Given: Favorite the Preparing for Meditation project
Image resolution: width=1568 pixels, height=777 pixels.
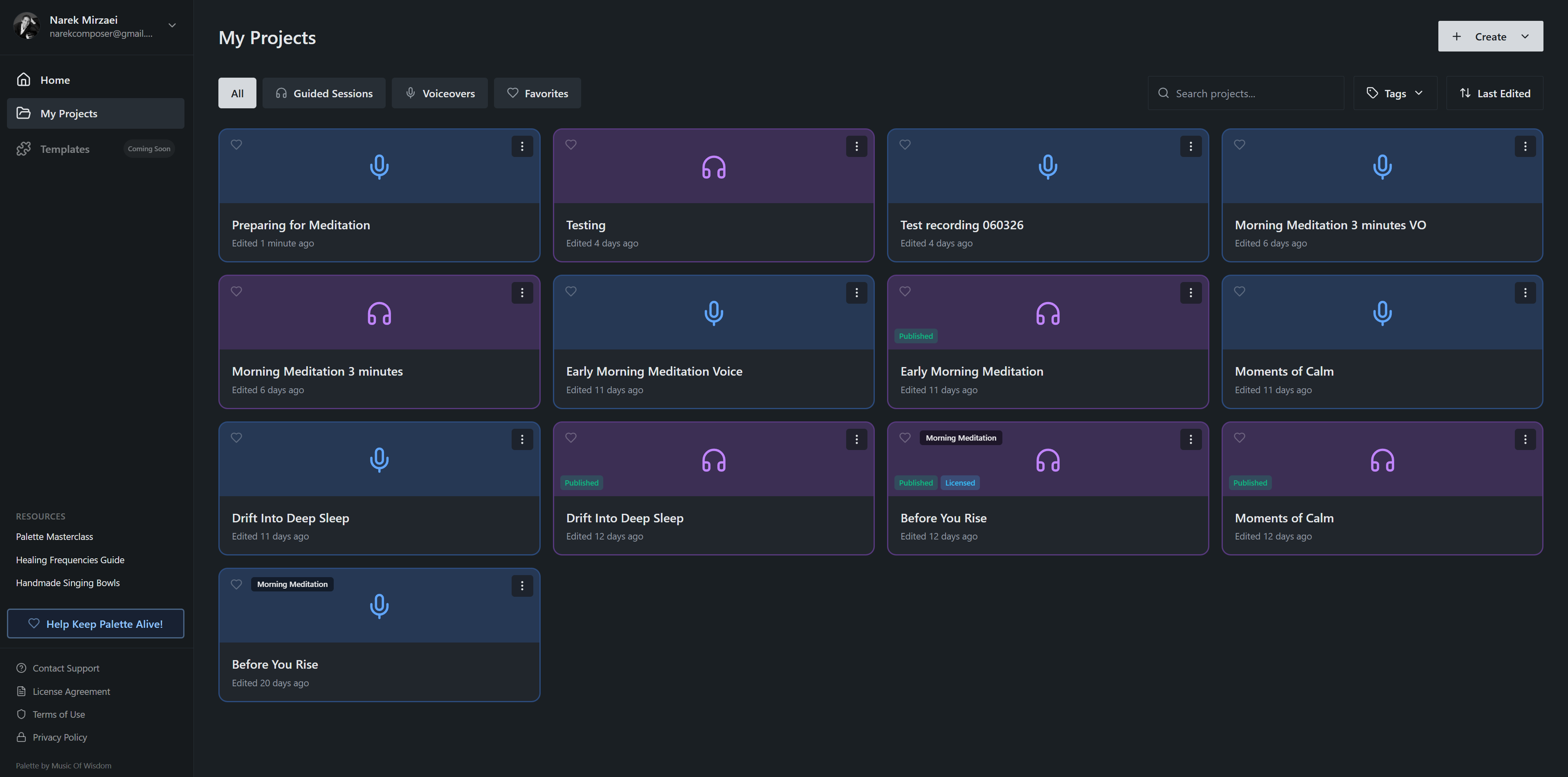Looking at the screenshot, I should tap(236, 145).
